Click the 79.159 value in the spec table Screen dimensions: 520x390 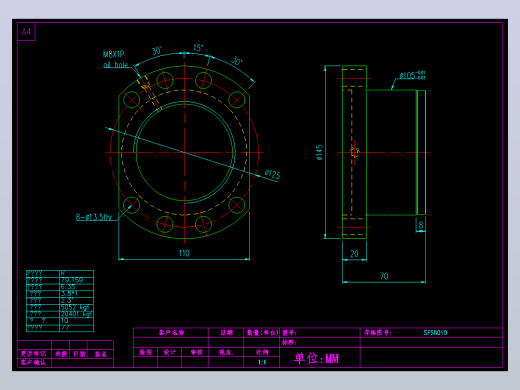click(72, 280)
